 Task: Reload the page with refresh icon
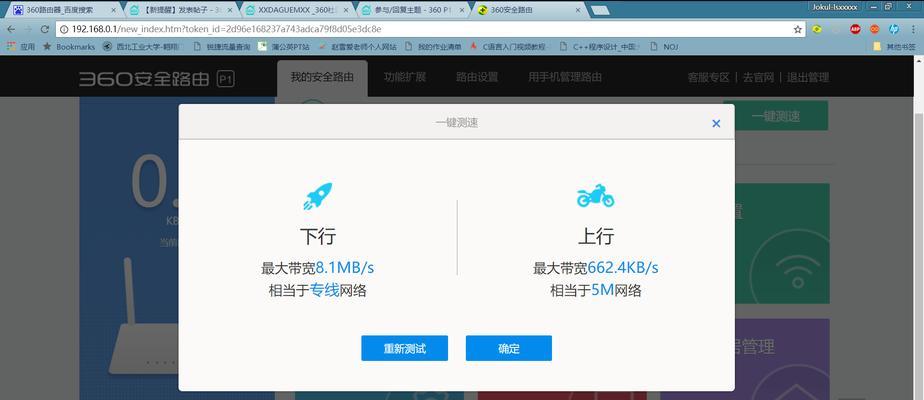point(45,29)
